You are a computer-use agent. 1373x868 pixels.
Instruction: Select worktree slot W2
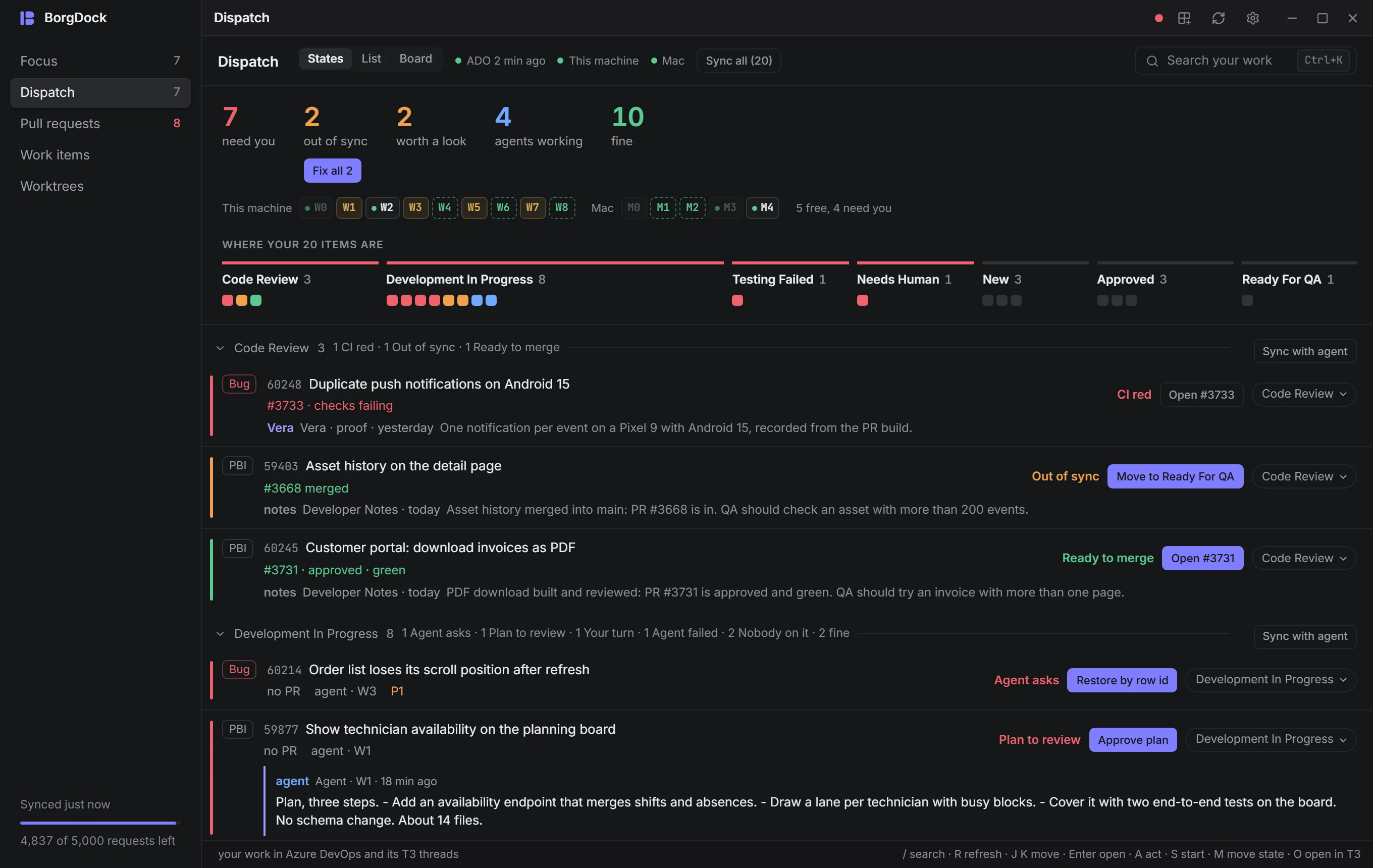382,207
